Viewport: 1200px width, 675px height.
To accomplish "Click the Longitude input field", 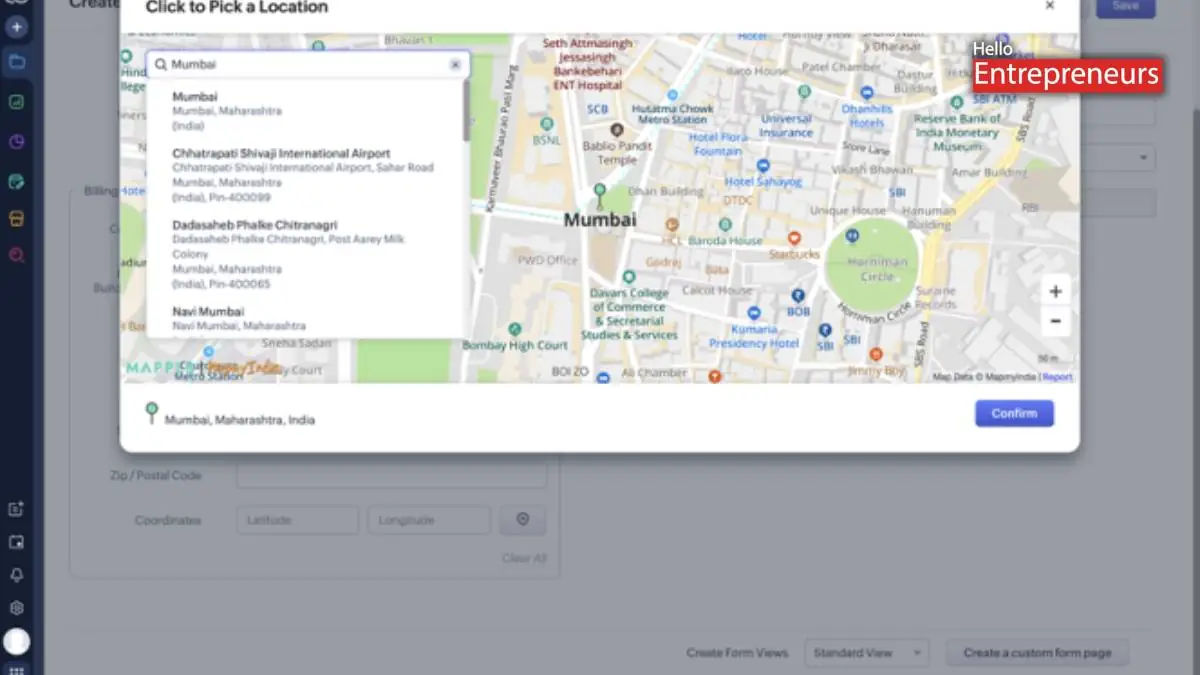I will coord(429,520).
